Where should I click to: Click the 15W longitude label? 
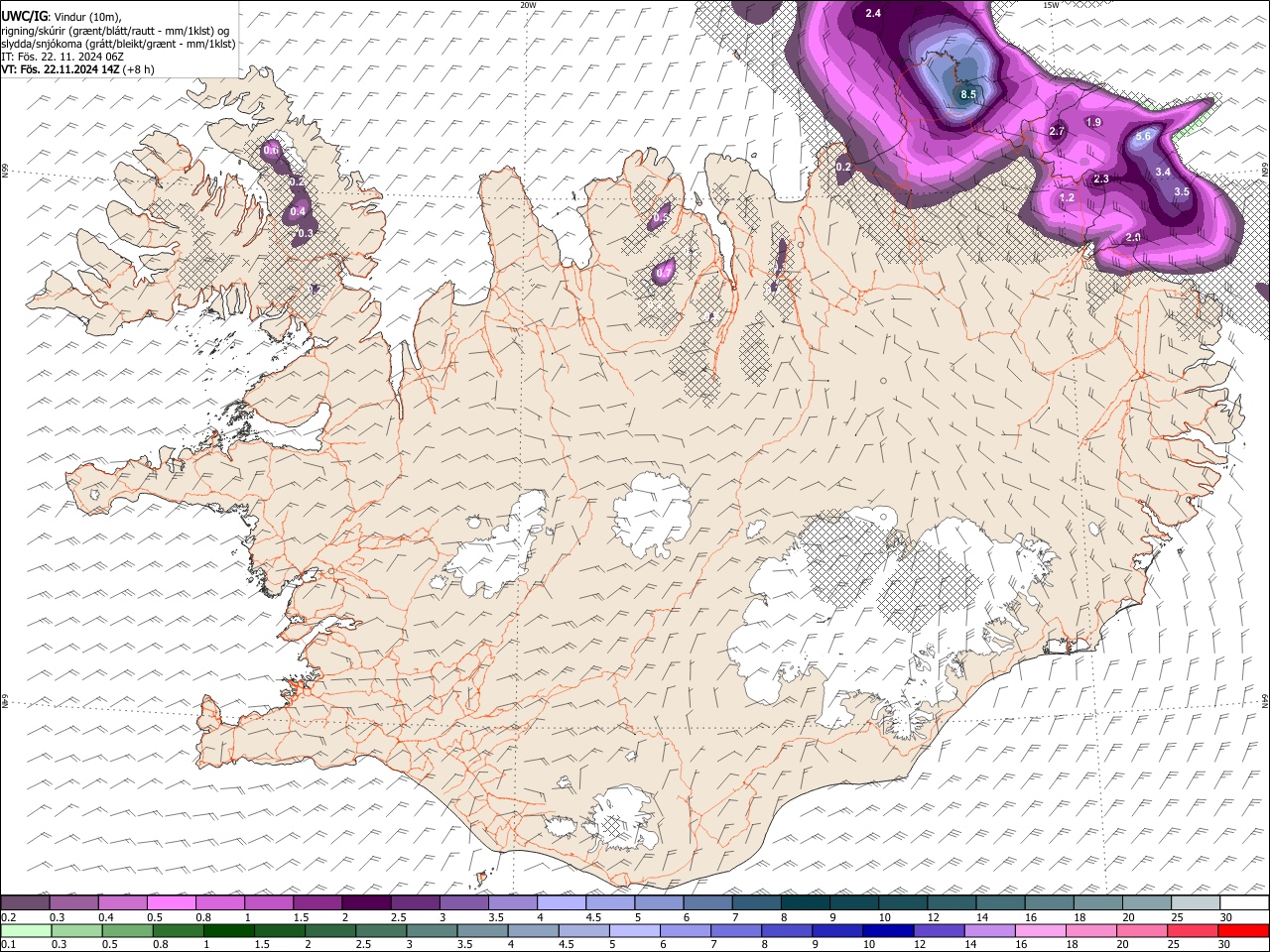point(1052,5)
